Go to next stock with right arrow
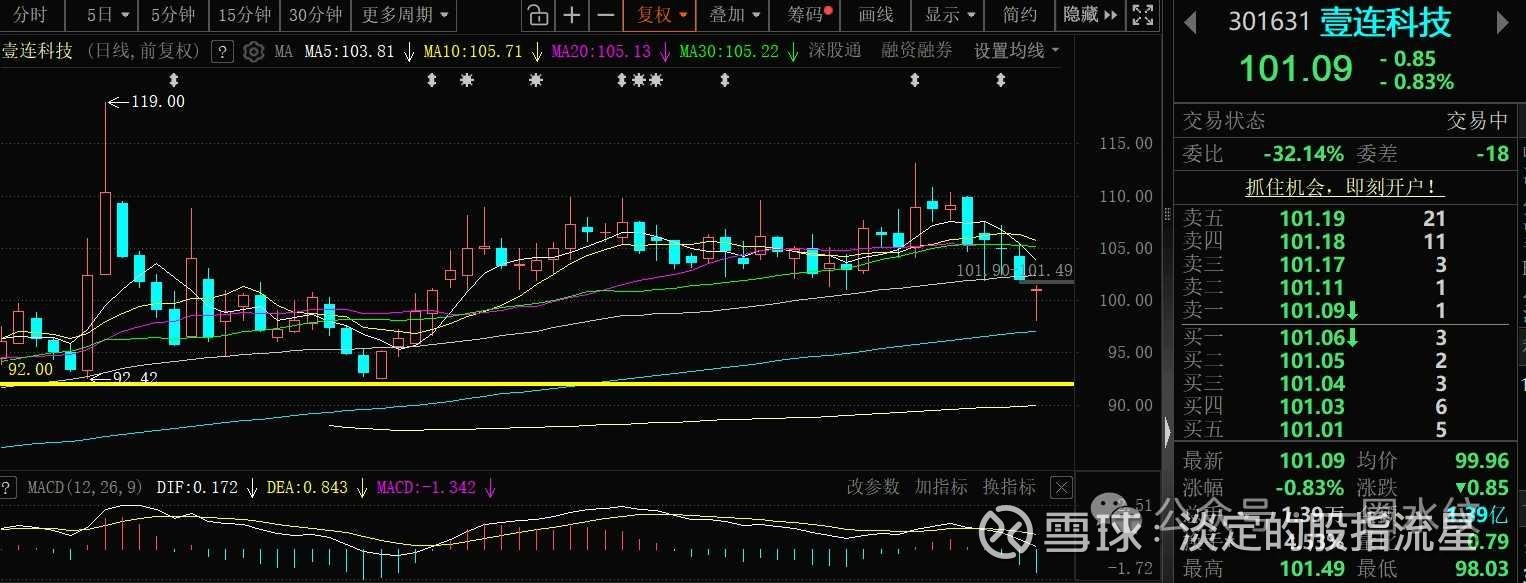This screenshot has height=583, width=1526. (1503, 23)
